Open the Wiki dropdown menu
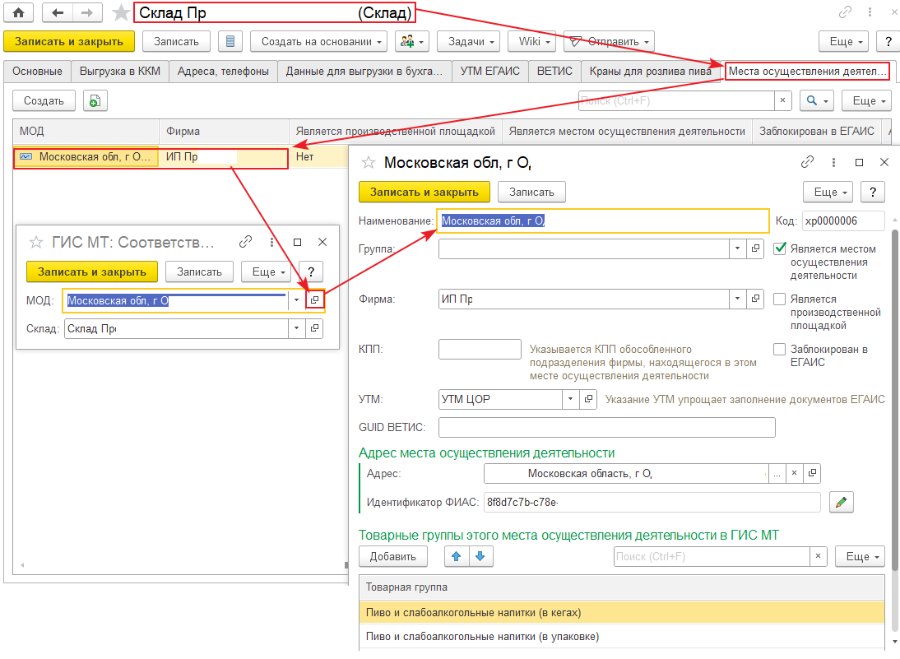Screen dimensions: 900x659 [x=531, y=41]
